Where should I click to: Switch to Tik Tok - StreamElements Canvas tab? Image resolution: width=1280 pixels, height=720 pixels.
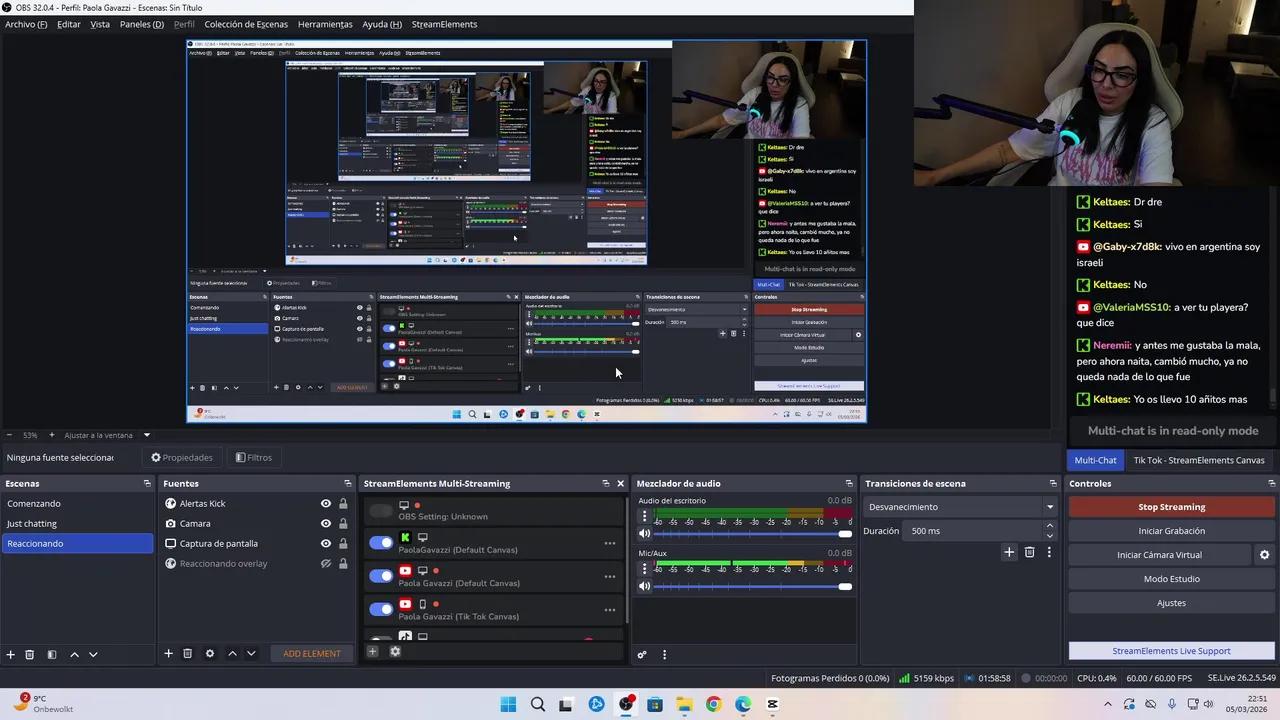point(1199,460)
